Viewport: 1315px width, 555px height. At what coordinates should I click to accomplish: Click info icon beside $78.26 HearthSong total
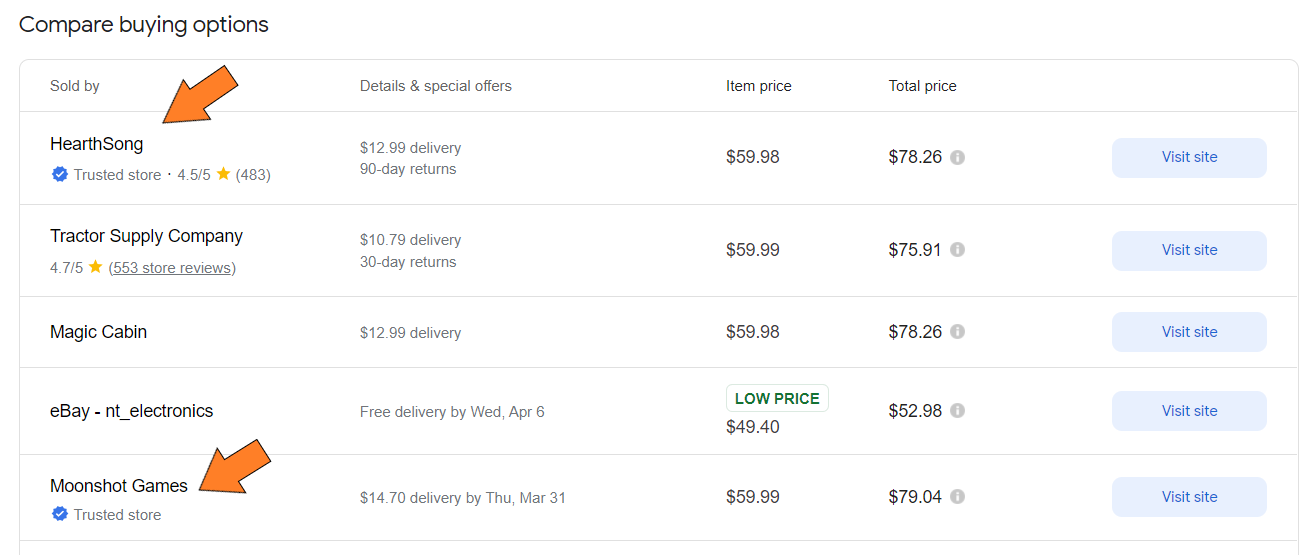click(957, 158)
